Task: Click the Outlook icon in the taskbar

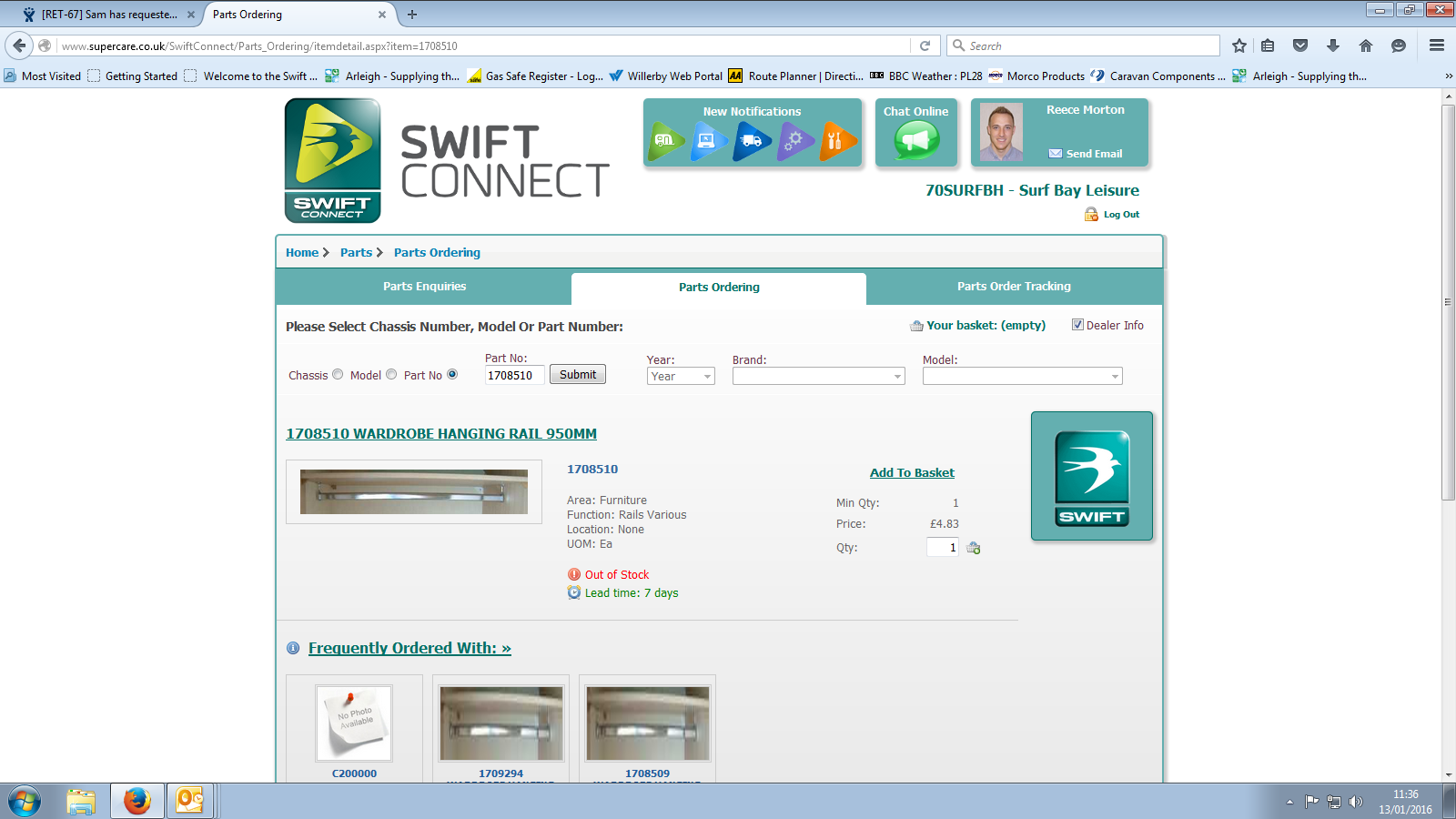Action: [190, 801]
